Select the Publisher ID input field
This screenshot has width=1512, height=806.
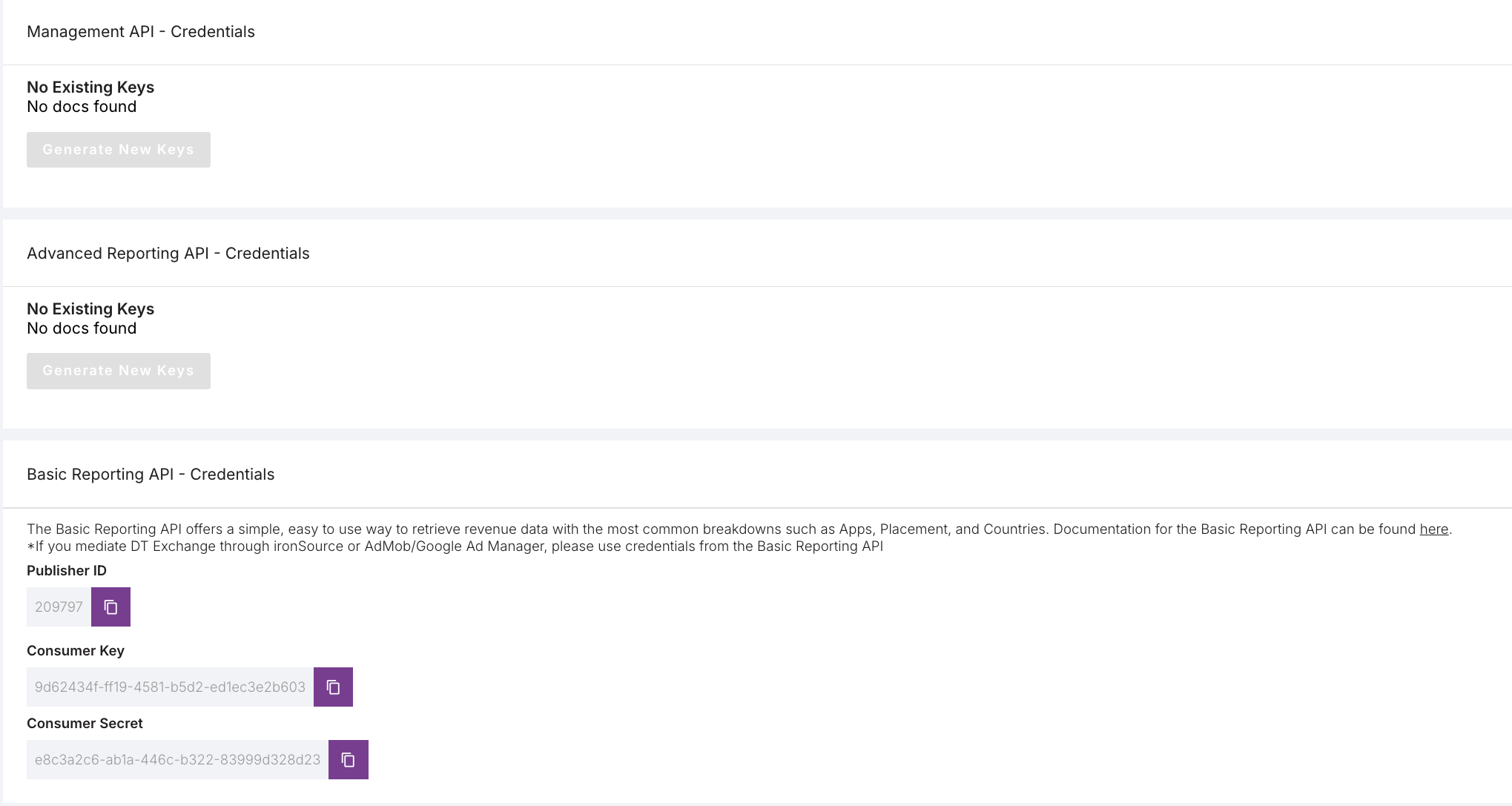point(59,607)
